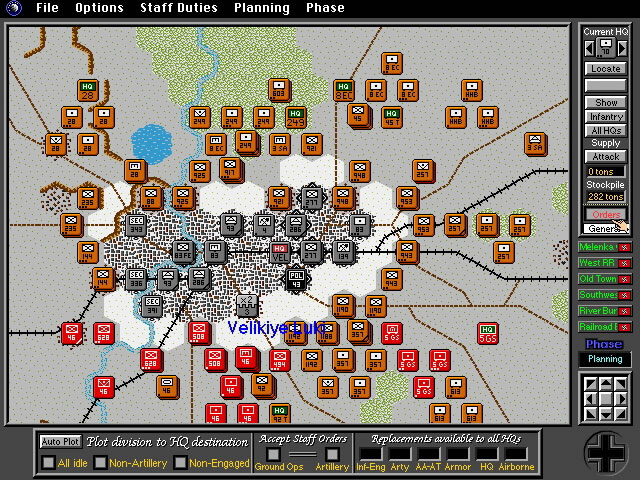Select the HQ 28 unit counter
The width and height of the screenshot is (640, 480).
point(88,91)
